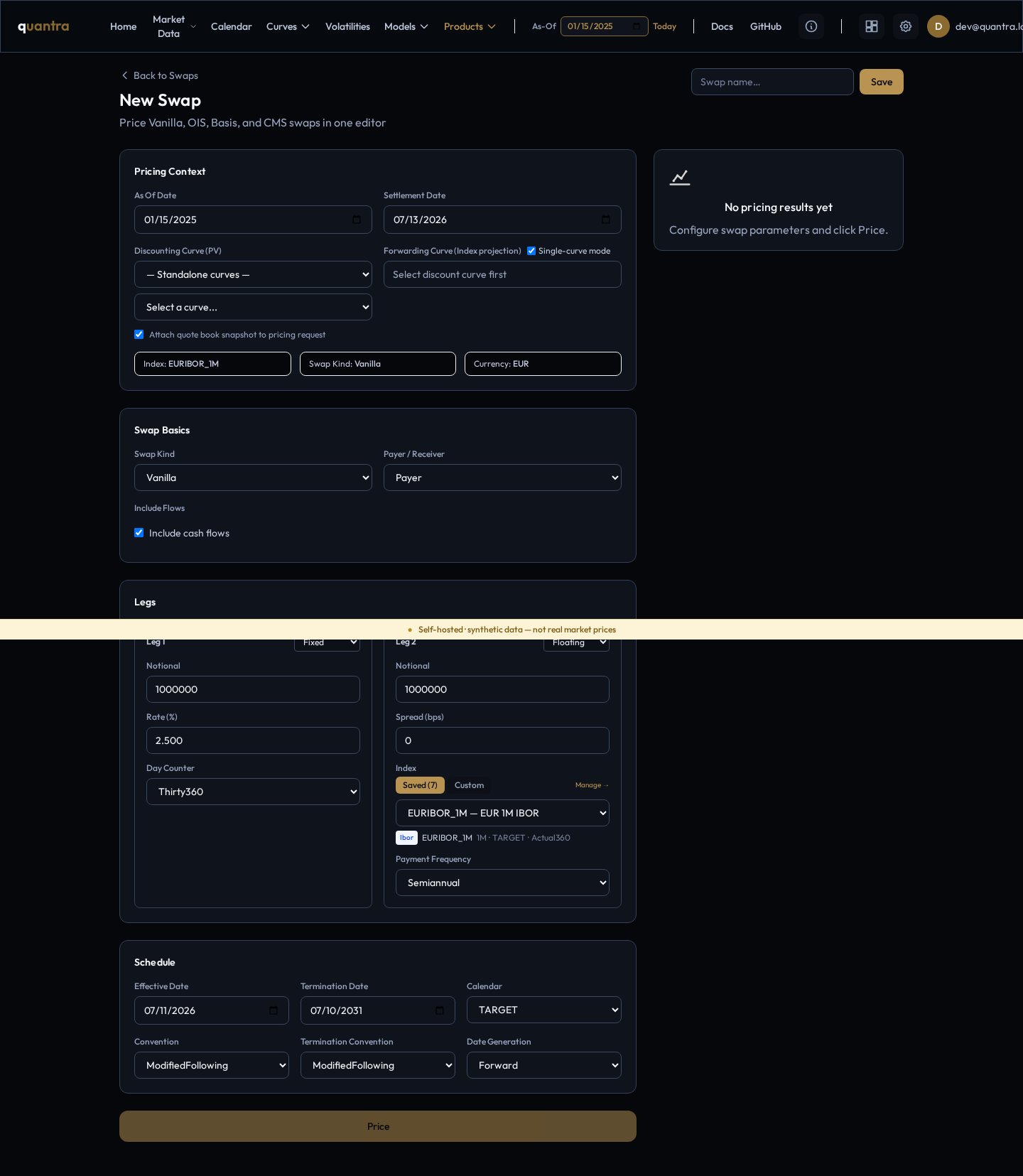Screen dimensions: 1023x1176
Task: Click the Manage link for indexes
Action: point(592,785)
